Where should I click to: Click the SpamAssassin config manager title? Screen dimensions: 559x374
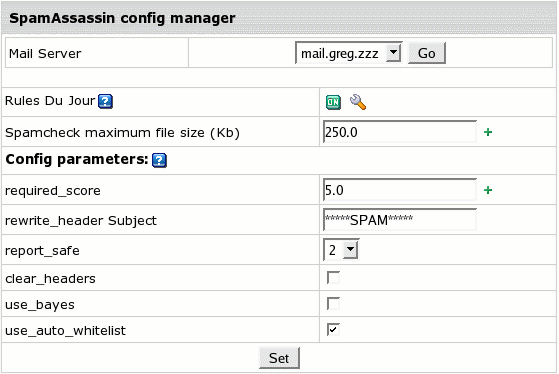pyautogui.click(x=122, y=18)
